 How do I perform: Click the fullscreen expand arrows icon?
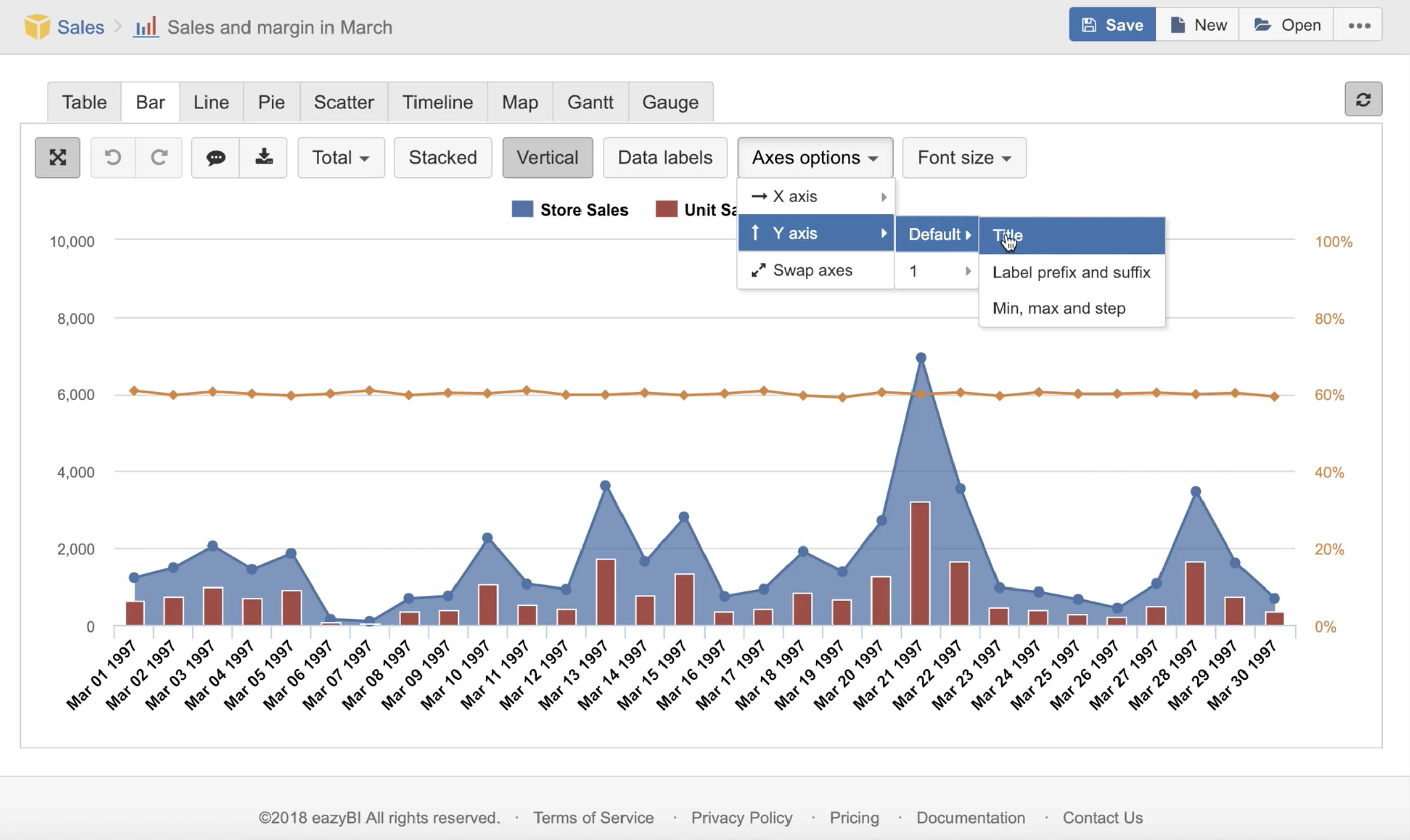point(58,157)
